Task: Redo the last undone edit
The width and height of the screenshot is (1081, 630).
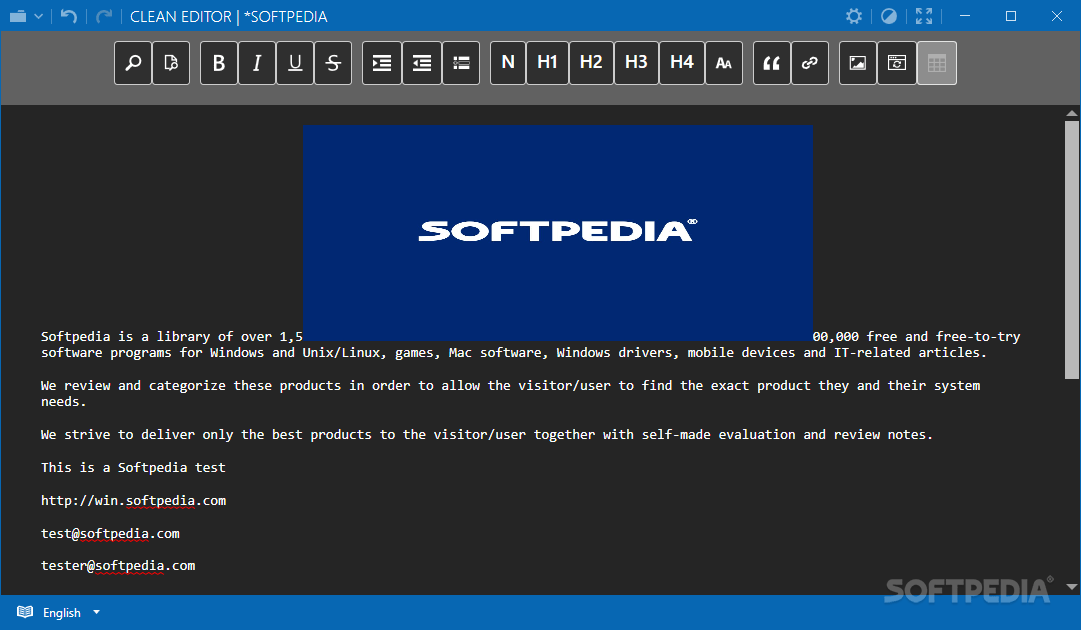Action: pos(104,16)
